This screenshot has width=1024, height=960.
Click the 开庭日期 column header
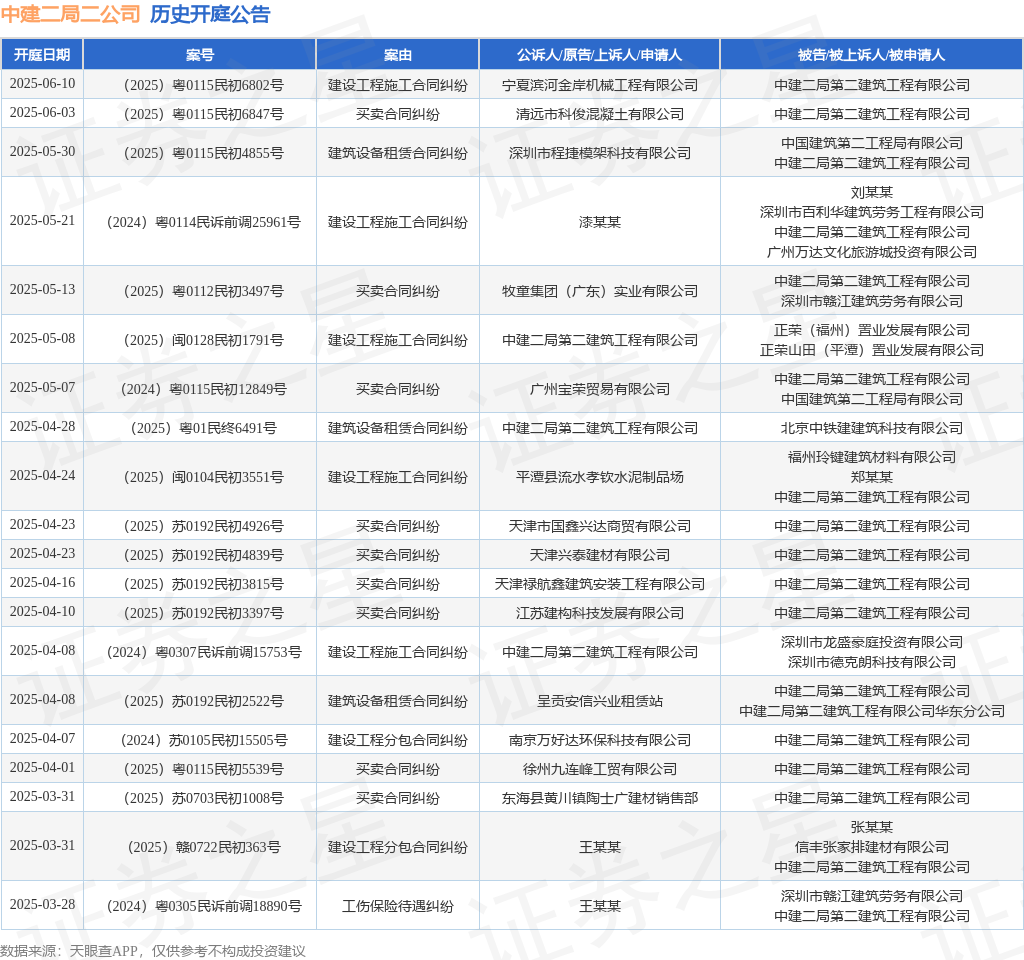(42, 55)
